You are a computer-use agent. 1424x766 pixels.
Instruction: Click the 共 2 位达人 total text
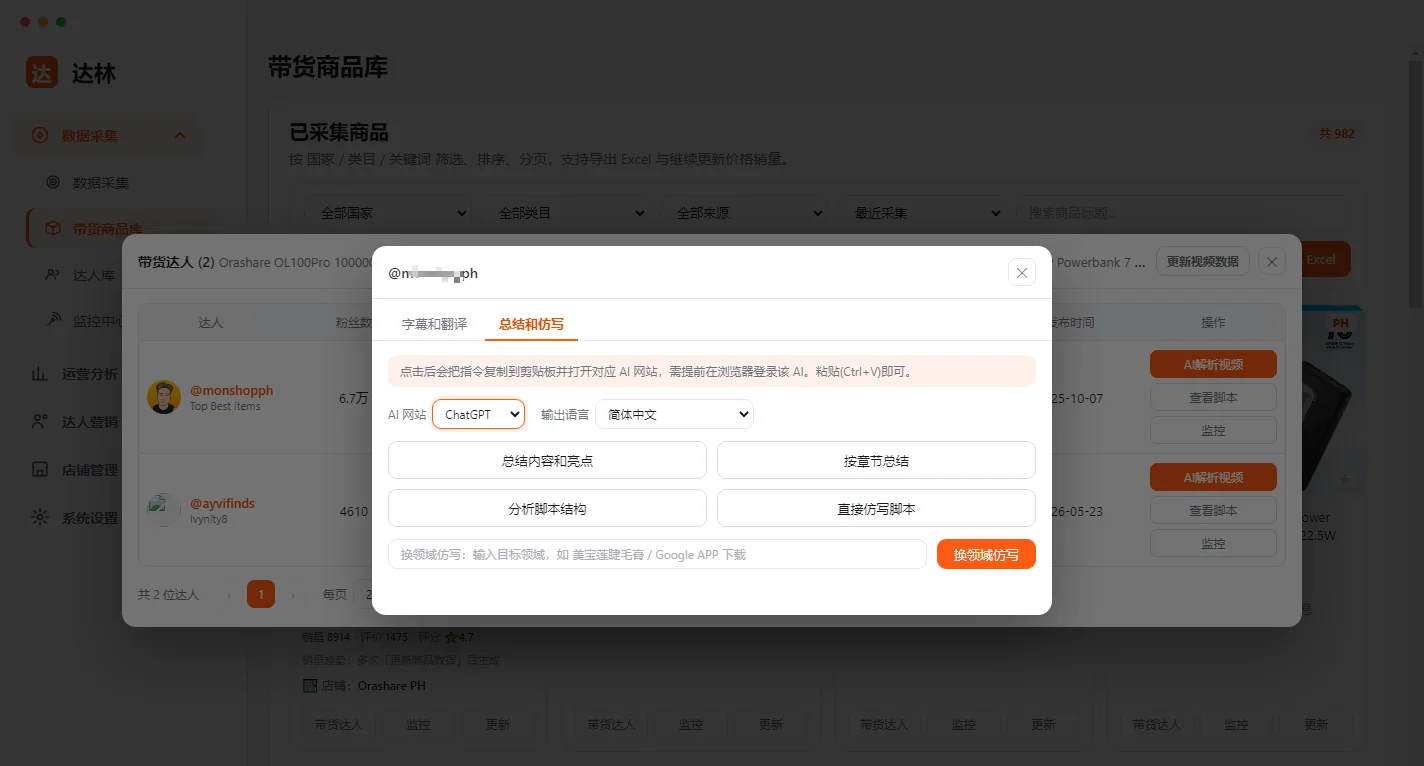tap(168, 594)
